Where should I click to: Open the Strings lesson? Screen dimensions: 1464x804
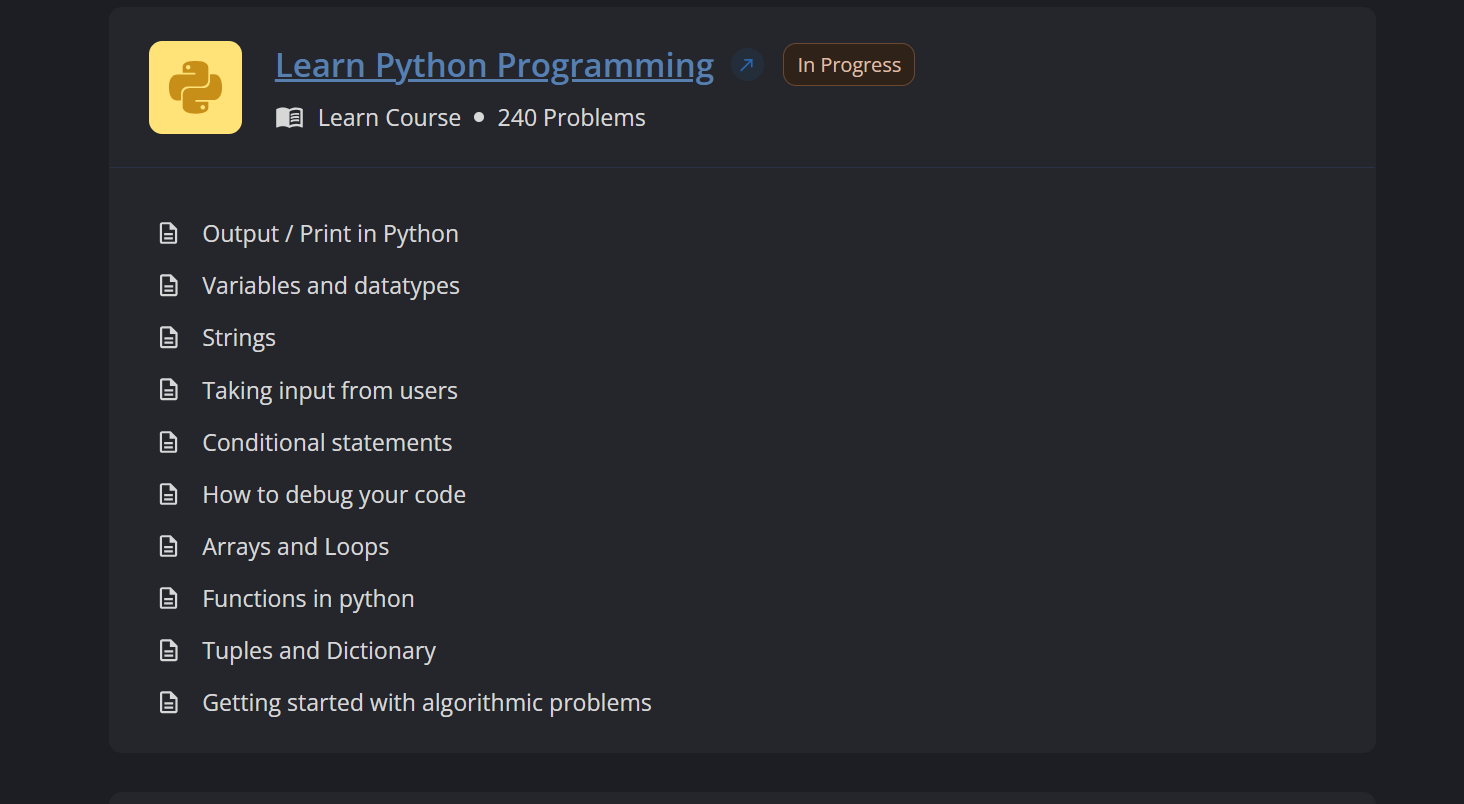[x=239, y=338]
